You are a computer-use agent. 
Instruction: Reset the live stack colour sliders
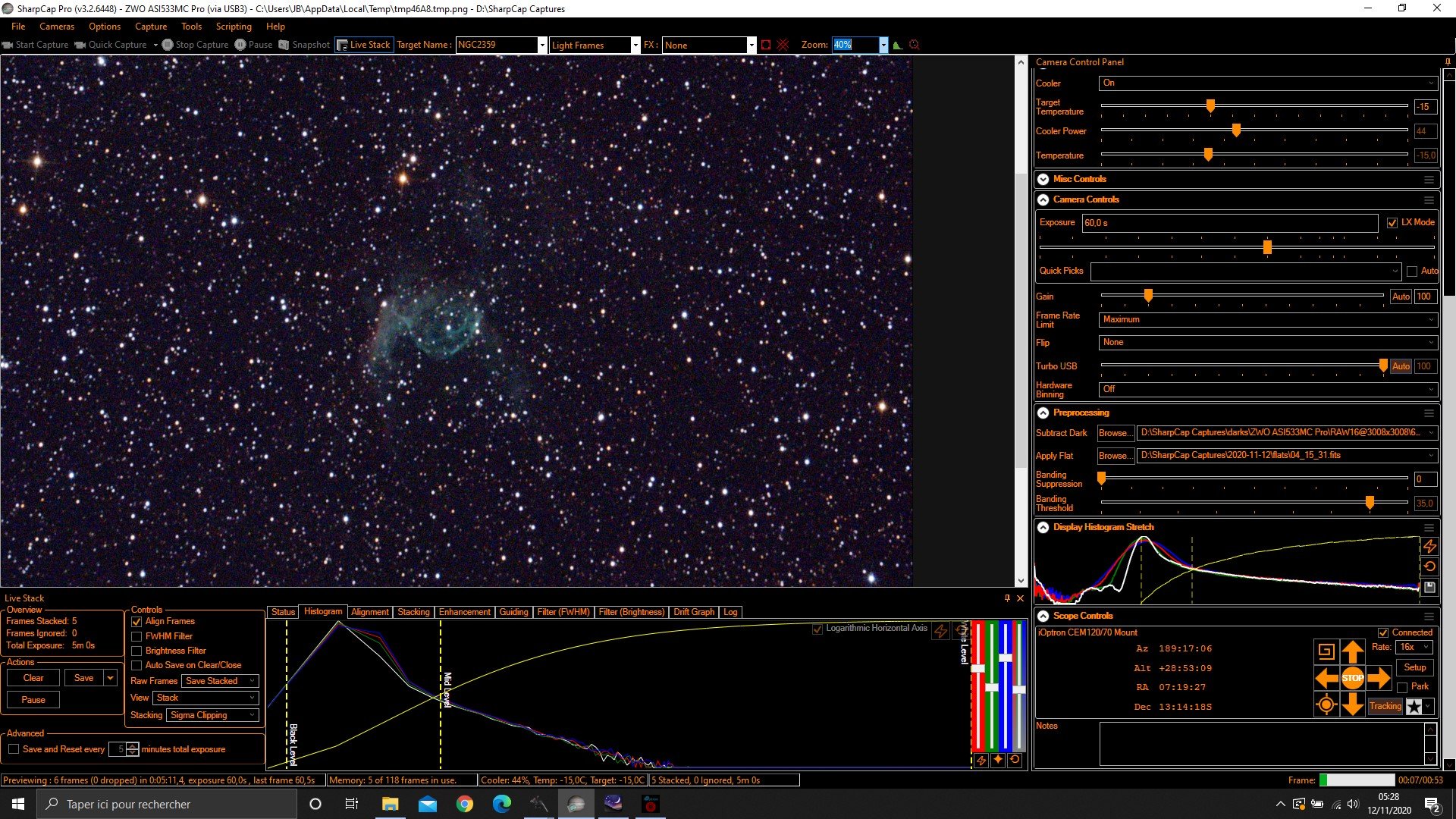(1015, 760)
